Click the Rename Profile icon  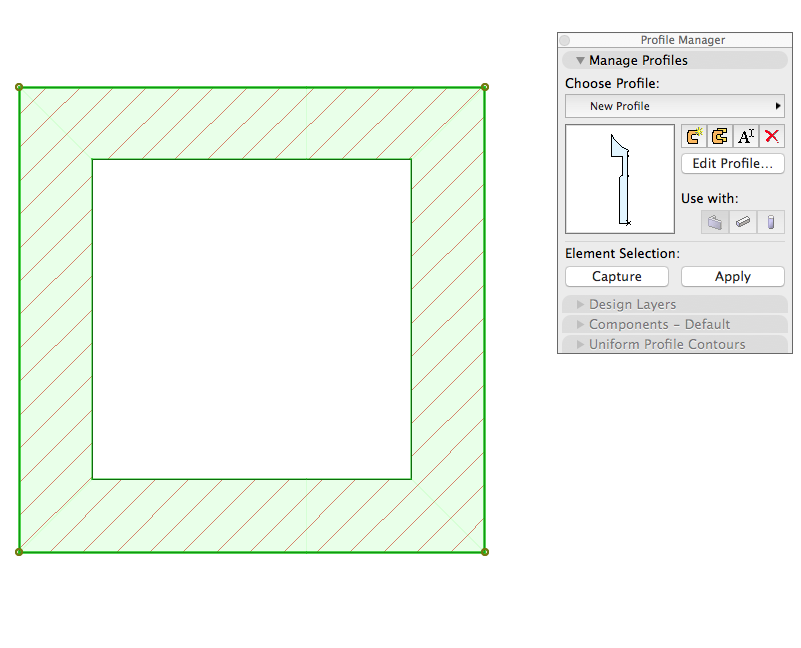click(746, 136)
